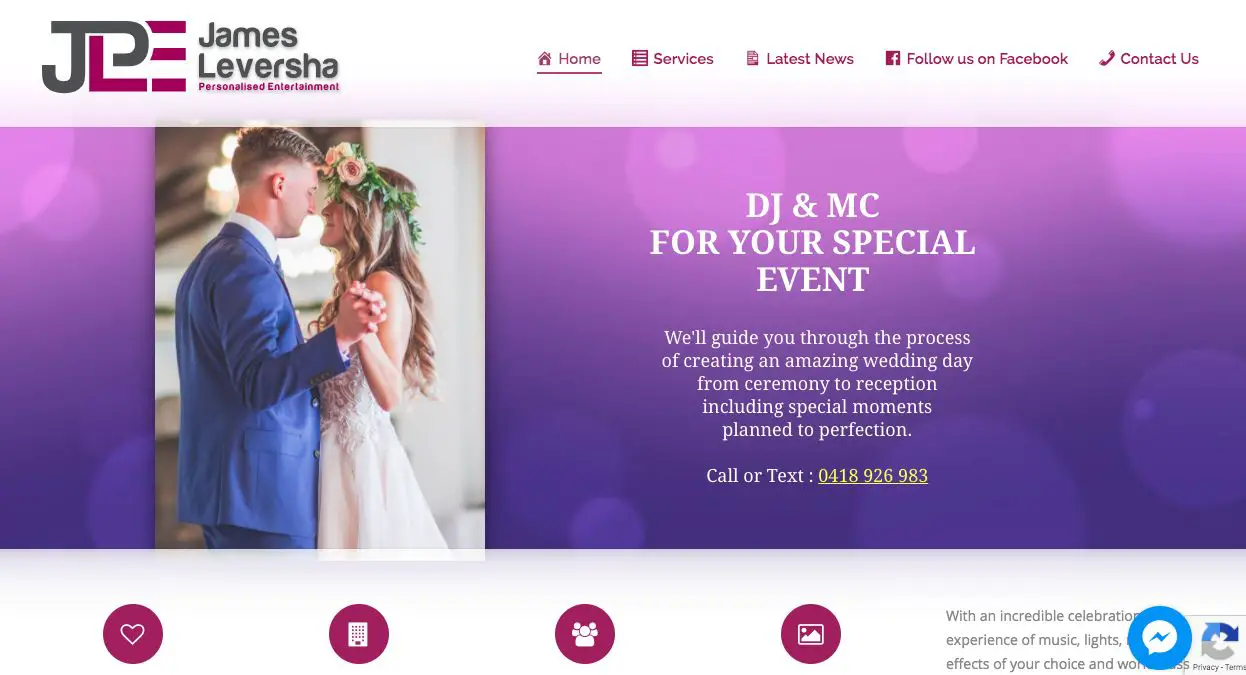
Task: Call the 0418 926 983 phone link
Action: pyautogui.click(x=873, y=476)
